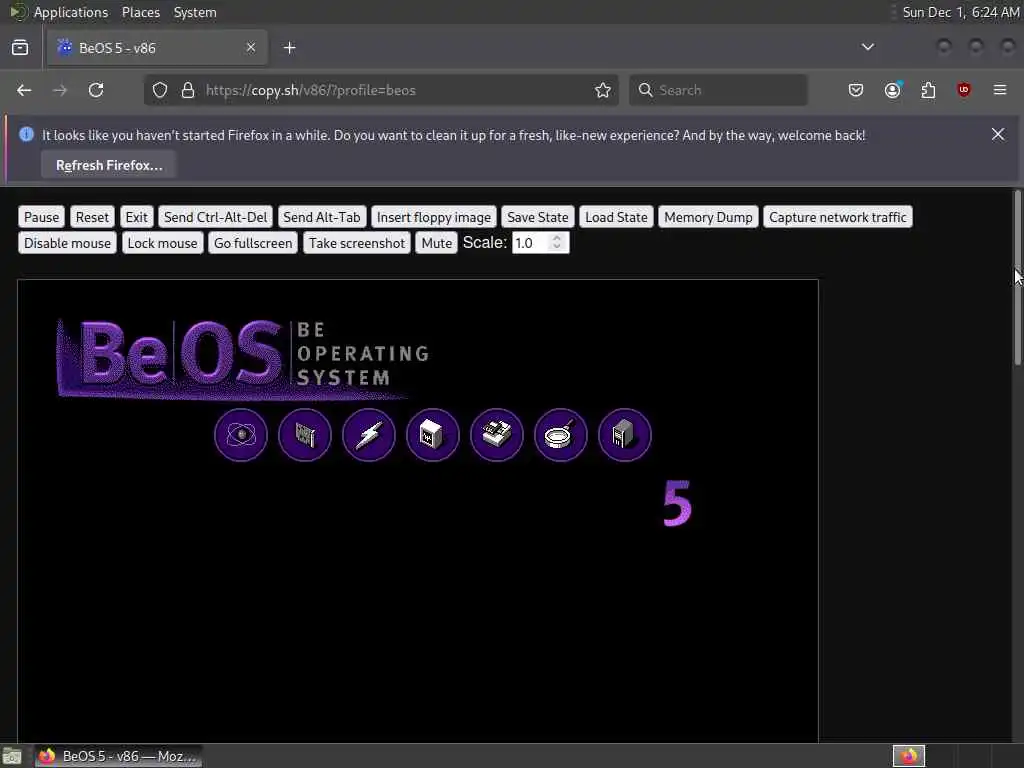Click the BeOS stacked disks boot icon

pos(497,435)
